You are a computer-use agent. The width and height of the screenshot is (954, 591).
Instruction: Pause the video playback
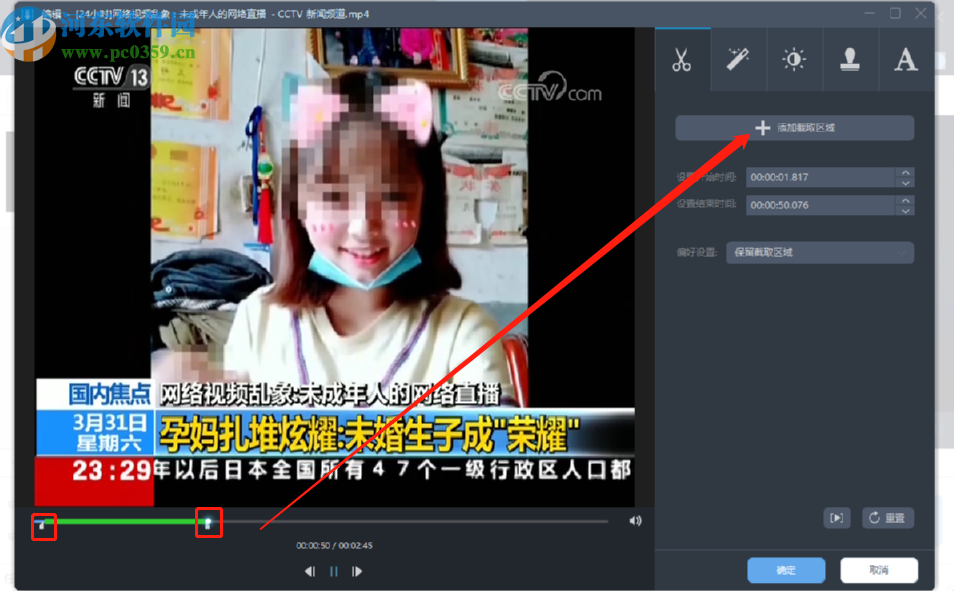(333, 571)
